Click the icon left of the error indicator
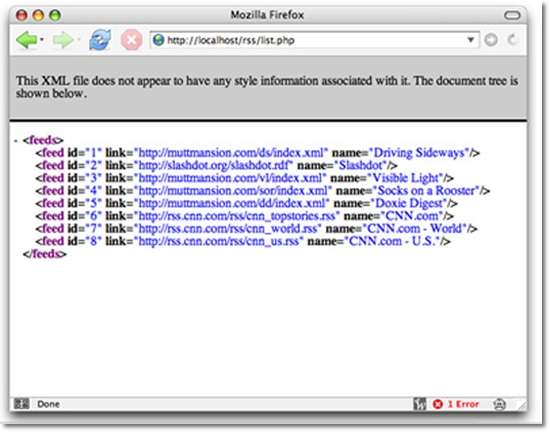Image resolution: width=550 pixels, height=432 pixels. 420,404
